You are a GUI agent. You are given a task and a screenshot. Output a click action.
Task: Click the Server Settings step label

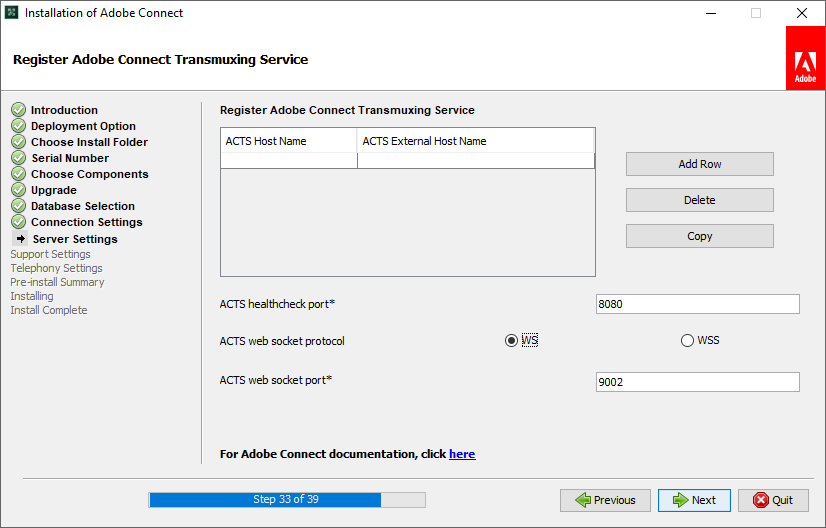click(x=75, y=239)
